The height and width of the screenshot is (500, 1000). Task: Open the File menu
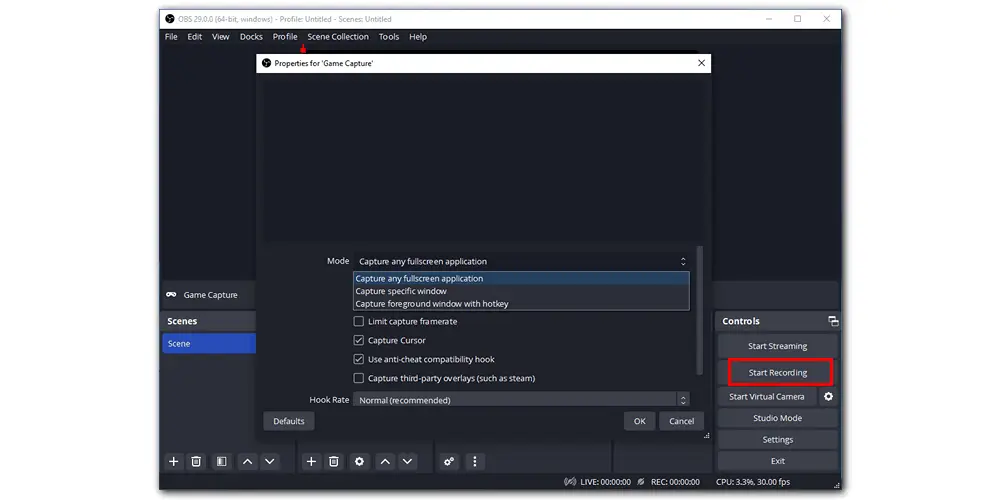[171, 37]
